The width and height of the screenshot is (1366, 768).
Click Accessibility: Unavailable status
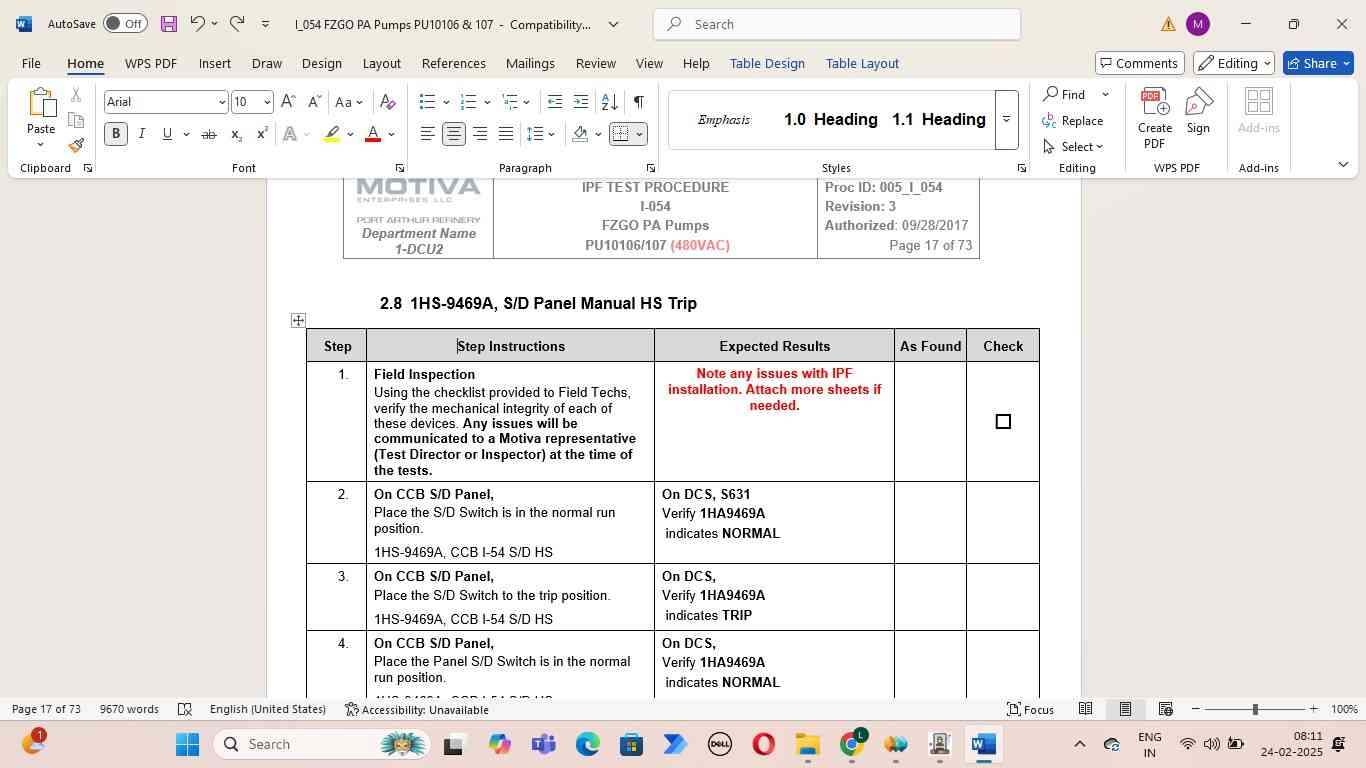click(x=416, y=709)
